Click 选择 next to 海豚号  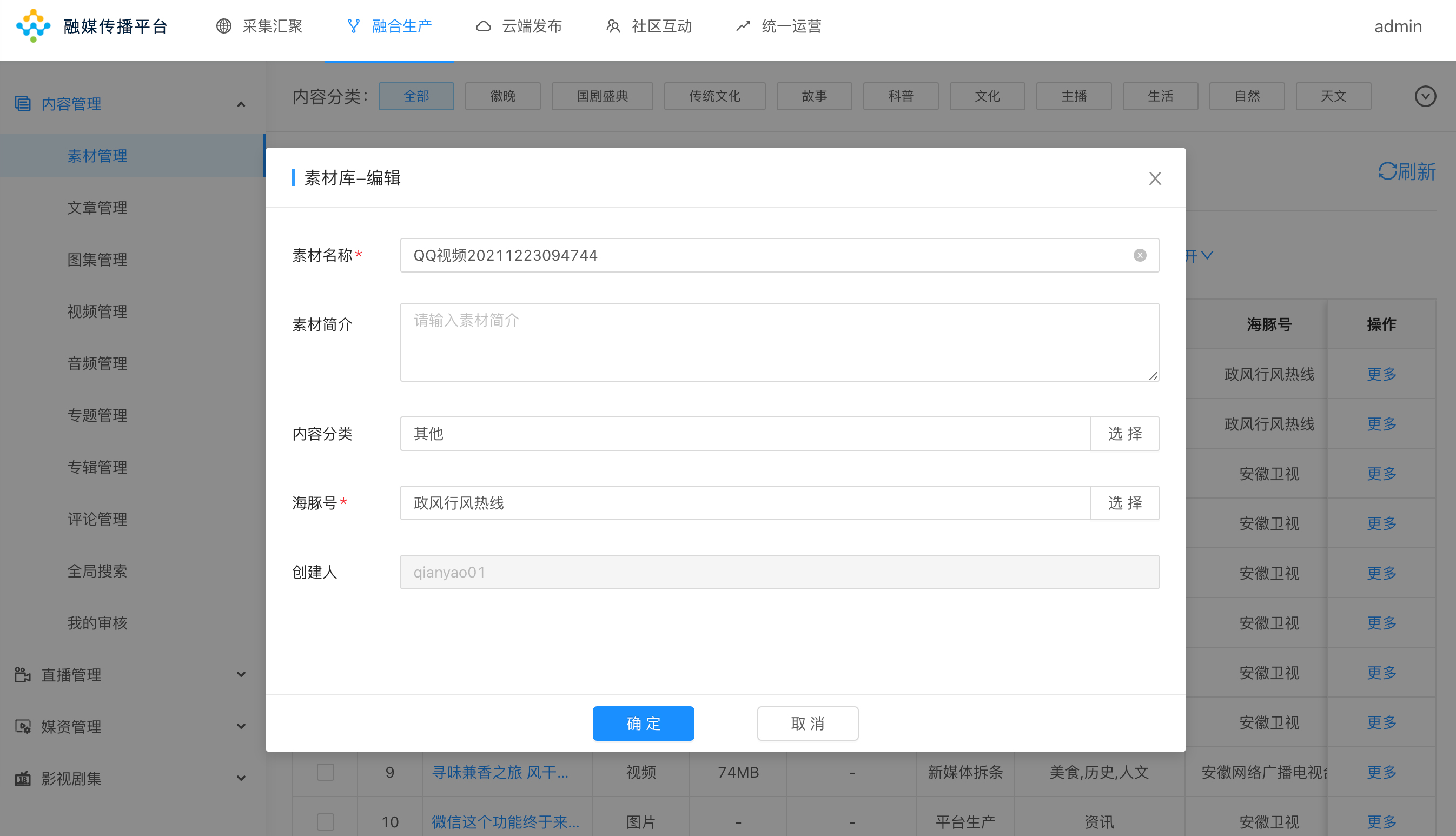point(1125,503)
